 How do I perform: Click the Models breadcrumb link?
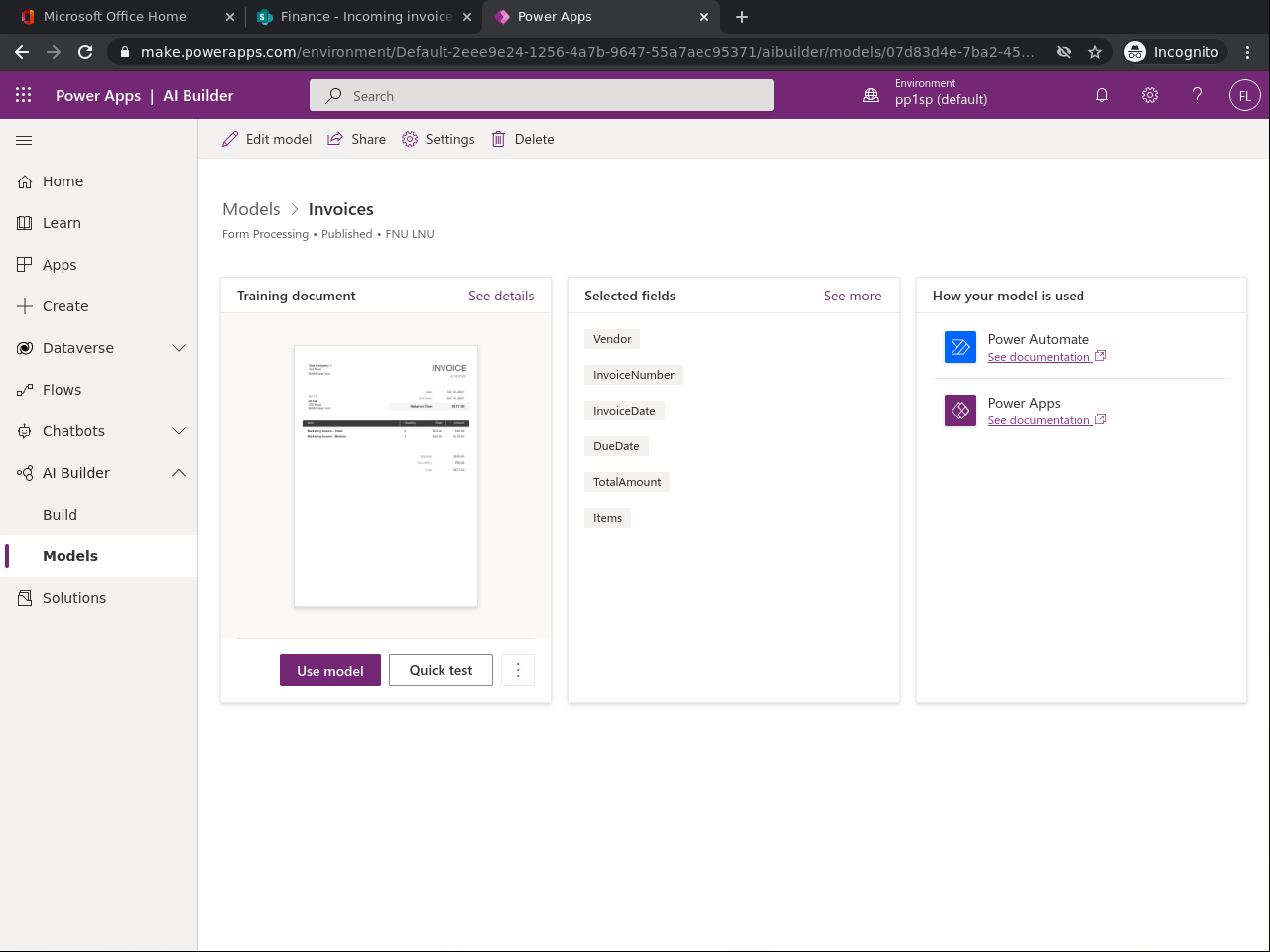coord(251,209)
